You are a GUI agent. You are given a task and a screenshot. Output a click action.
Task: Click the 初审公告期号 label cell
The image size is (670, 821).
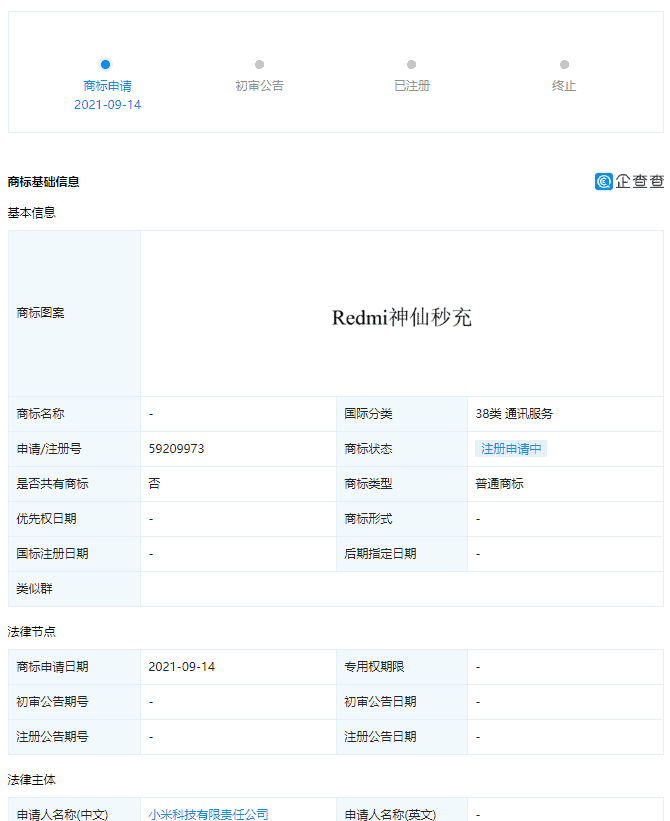pos(74,702)
